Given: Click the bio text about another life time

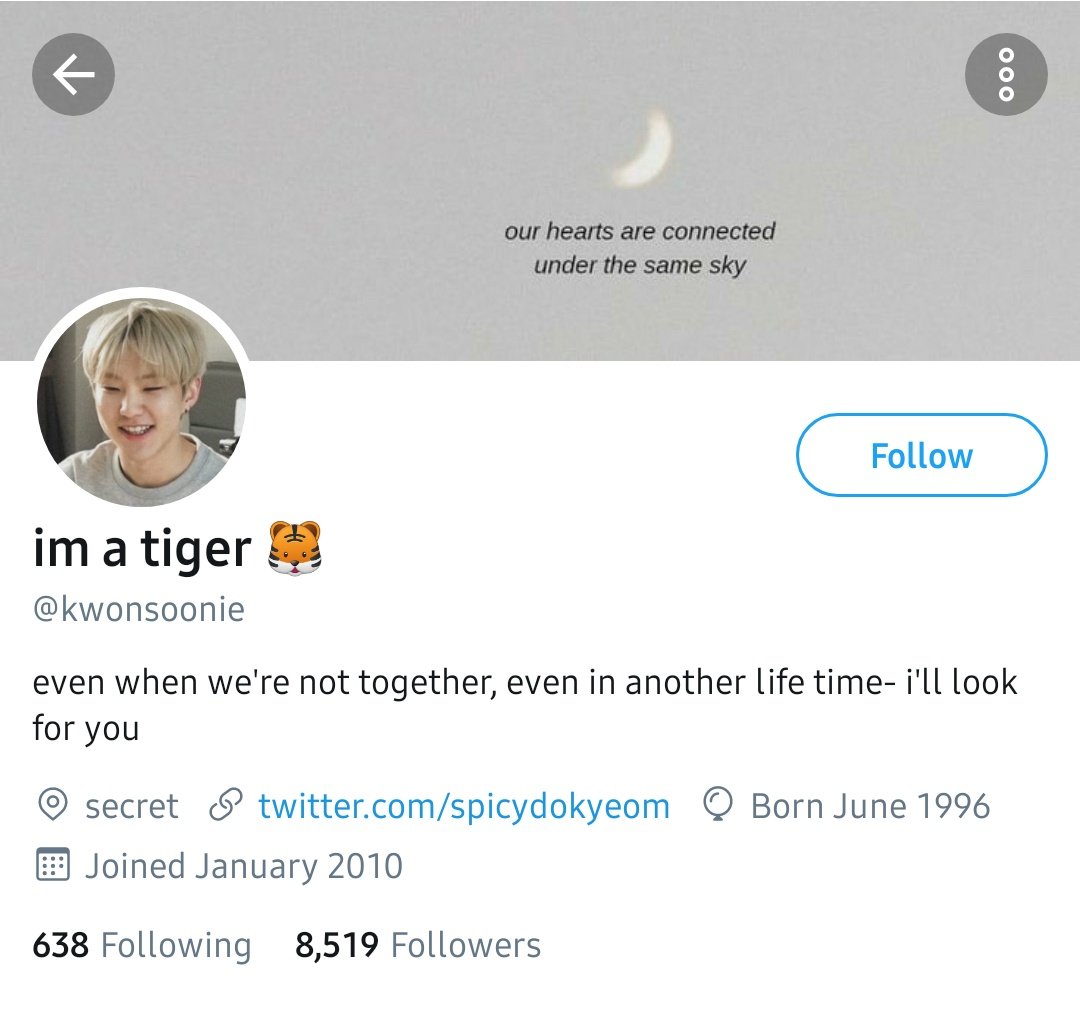Looking at the screenshot, I should 525,705.
